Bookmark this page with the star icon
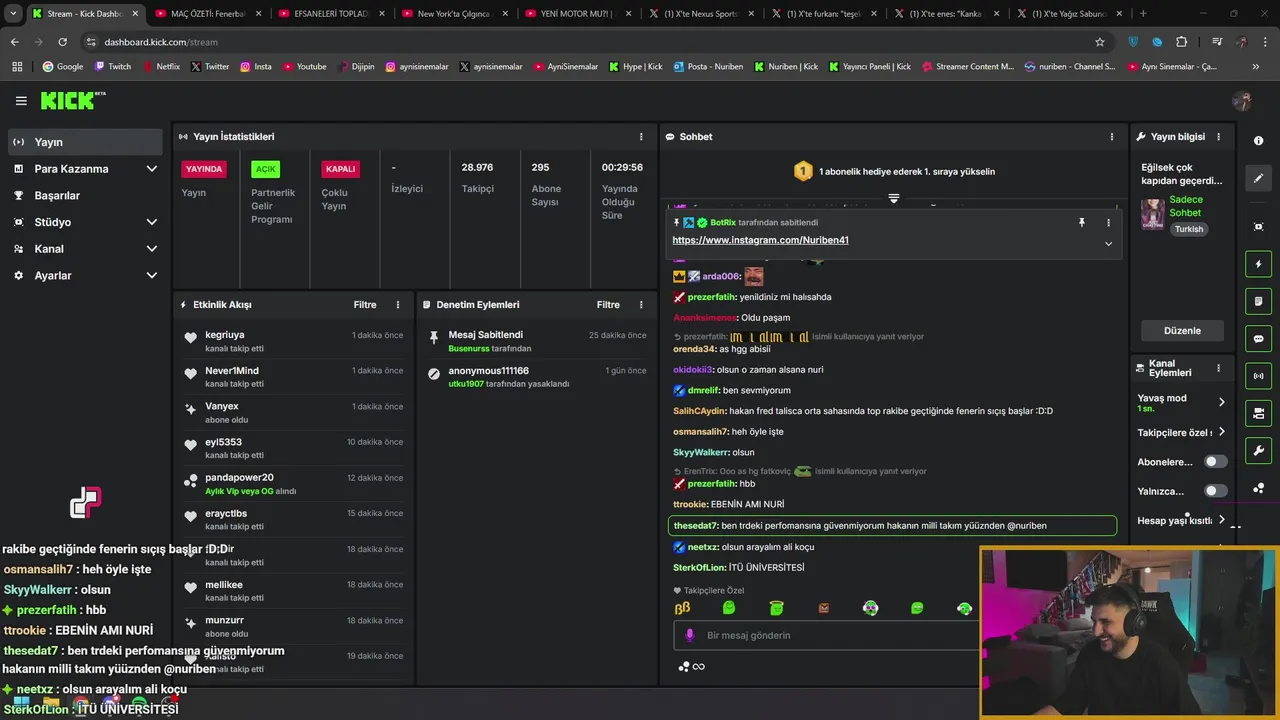The image size is (1280, 720). coord(1100,42)
